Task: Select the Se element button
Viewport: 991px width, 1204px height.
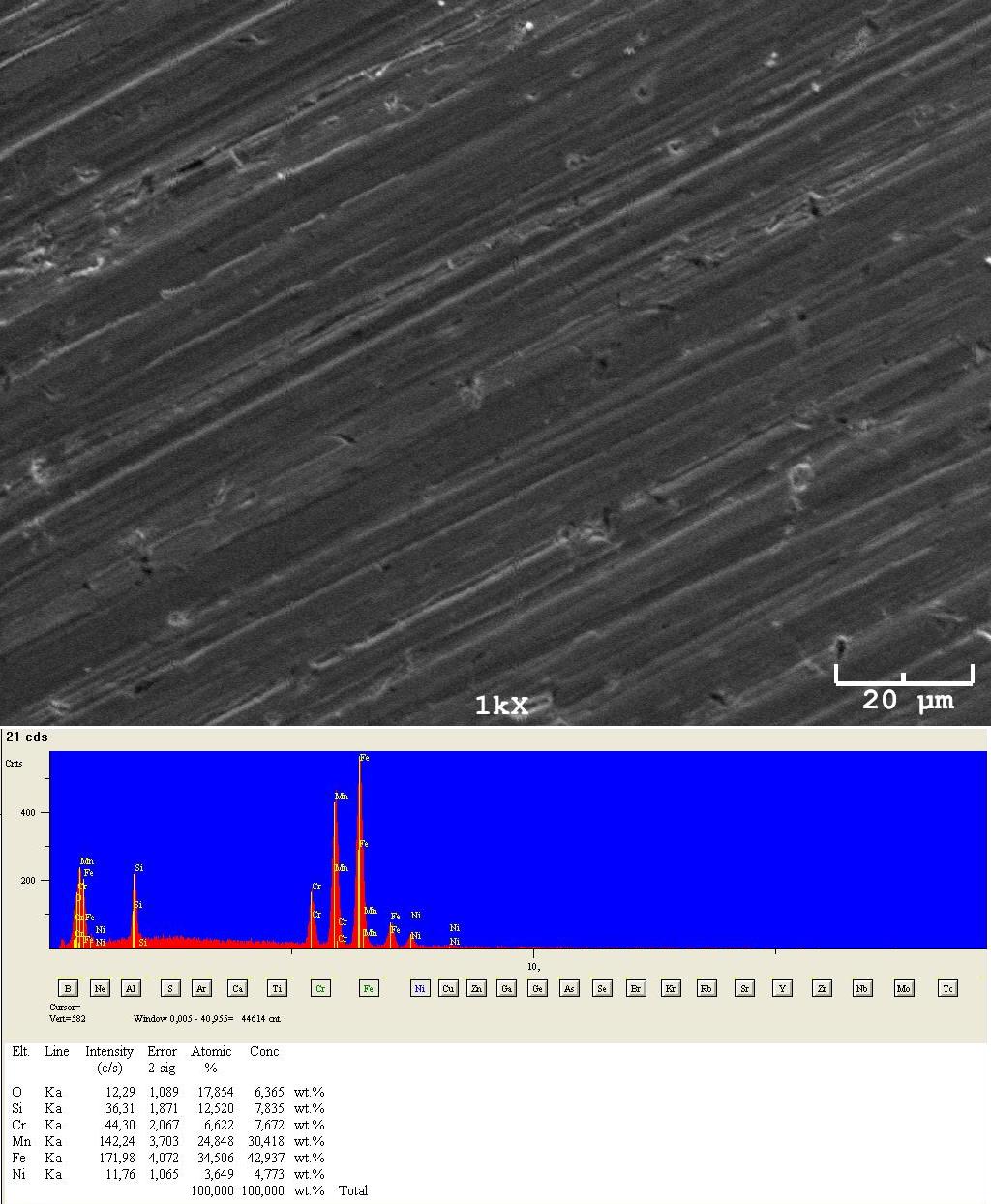Action: tap(602, 988)
